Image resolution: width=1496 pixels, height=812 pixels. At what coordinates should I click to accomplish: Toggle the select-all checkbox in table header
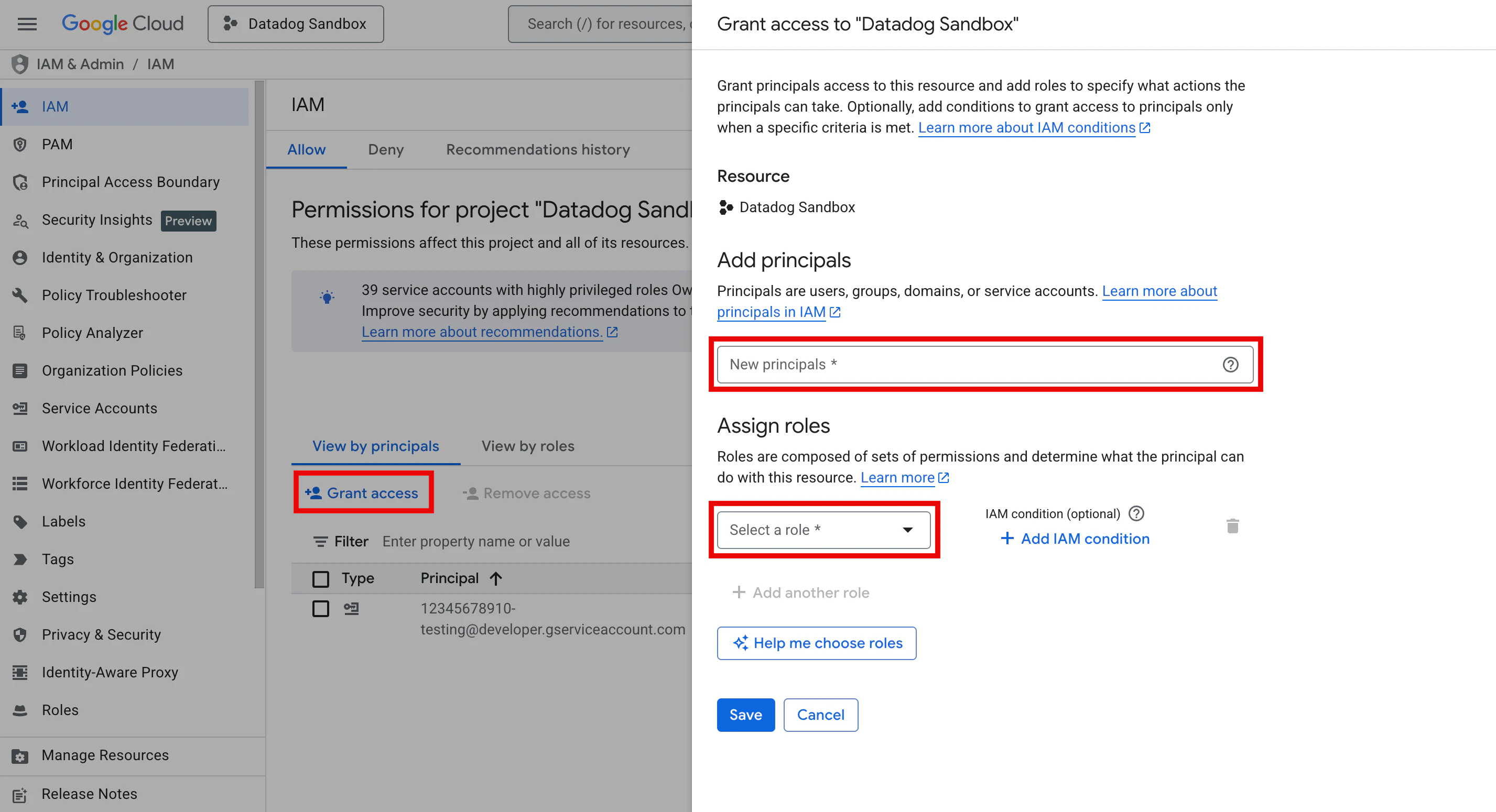321,579
